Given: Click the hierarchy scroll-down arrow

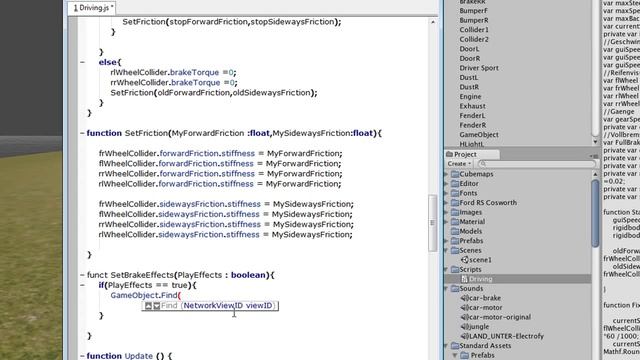Looking at the screenshot, I should (x=595, y=142).
